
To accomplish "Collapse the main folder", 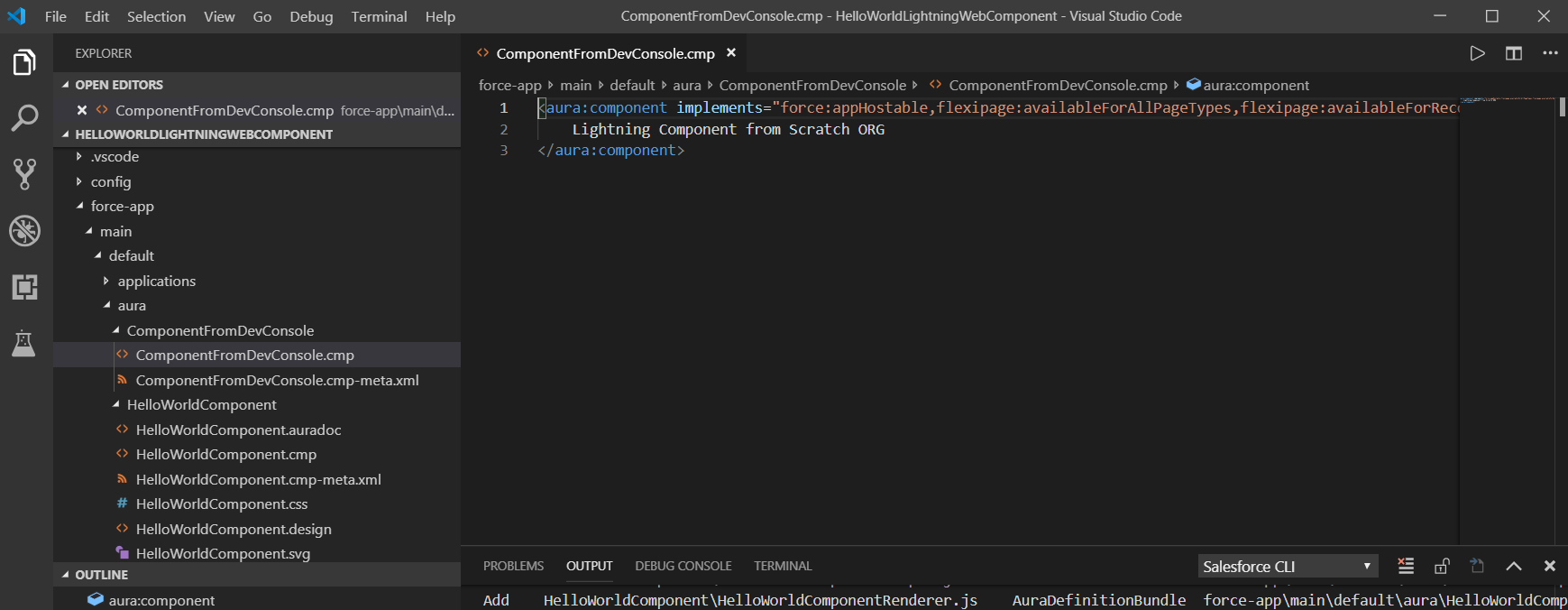I will coord(257,231).
